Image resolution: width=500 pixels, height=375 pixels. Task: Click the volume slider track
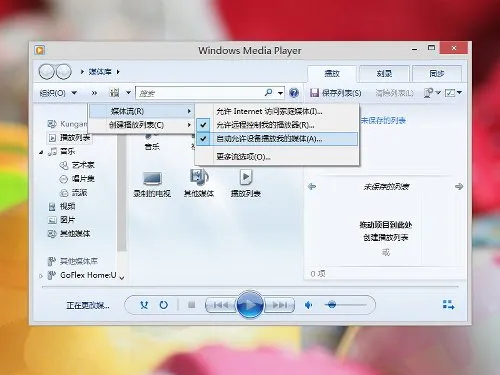[346, 305]
